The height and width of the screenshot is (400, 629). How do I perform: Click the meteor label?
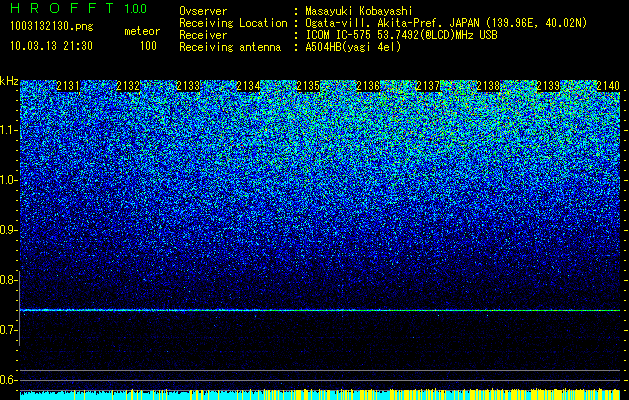pyautogui.click(x=142, y=31)
